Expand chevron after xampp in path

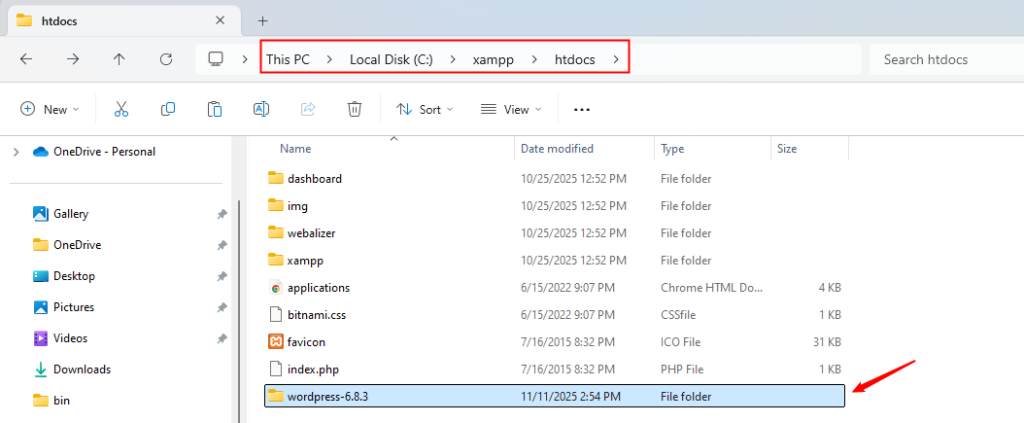click(535, 59)
